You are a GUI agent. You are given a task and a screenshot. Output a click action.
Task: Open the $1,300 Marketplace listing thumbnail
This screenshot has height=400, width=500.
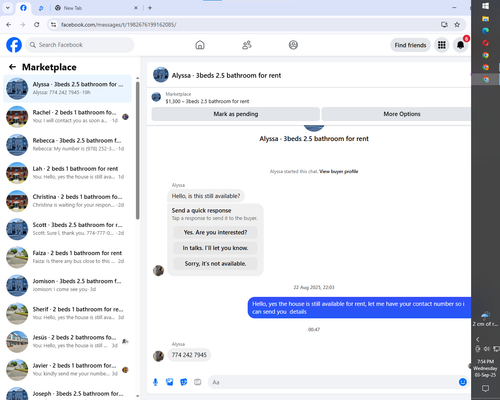click(x=156, y=97)
